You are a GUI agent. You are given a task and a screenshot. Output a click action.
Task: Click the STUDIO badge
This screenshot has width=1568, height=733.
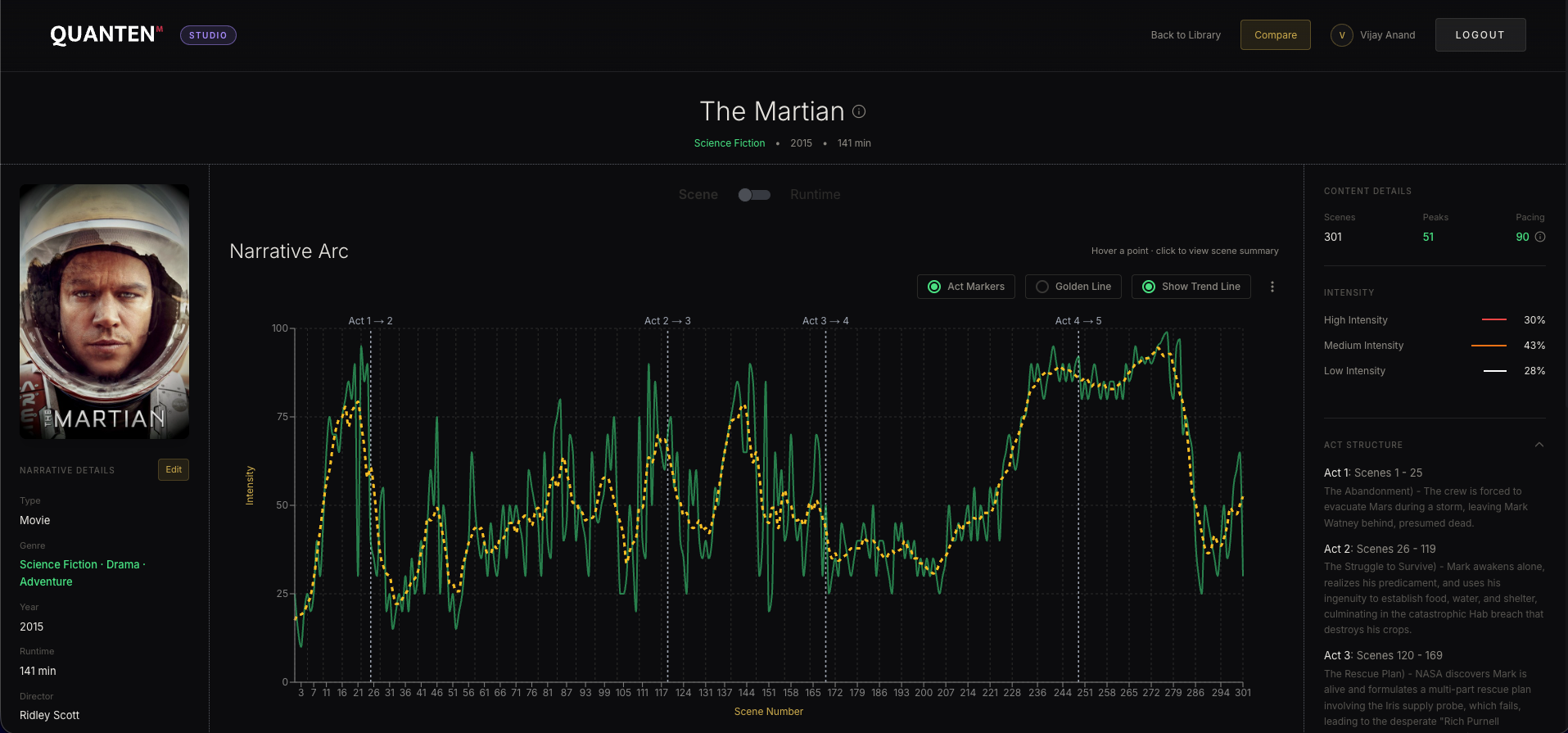click(x=208, y=35)
